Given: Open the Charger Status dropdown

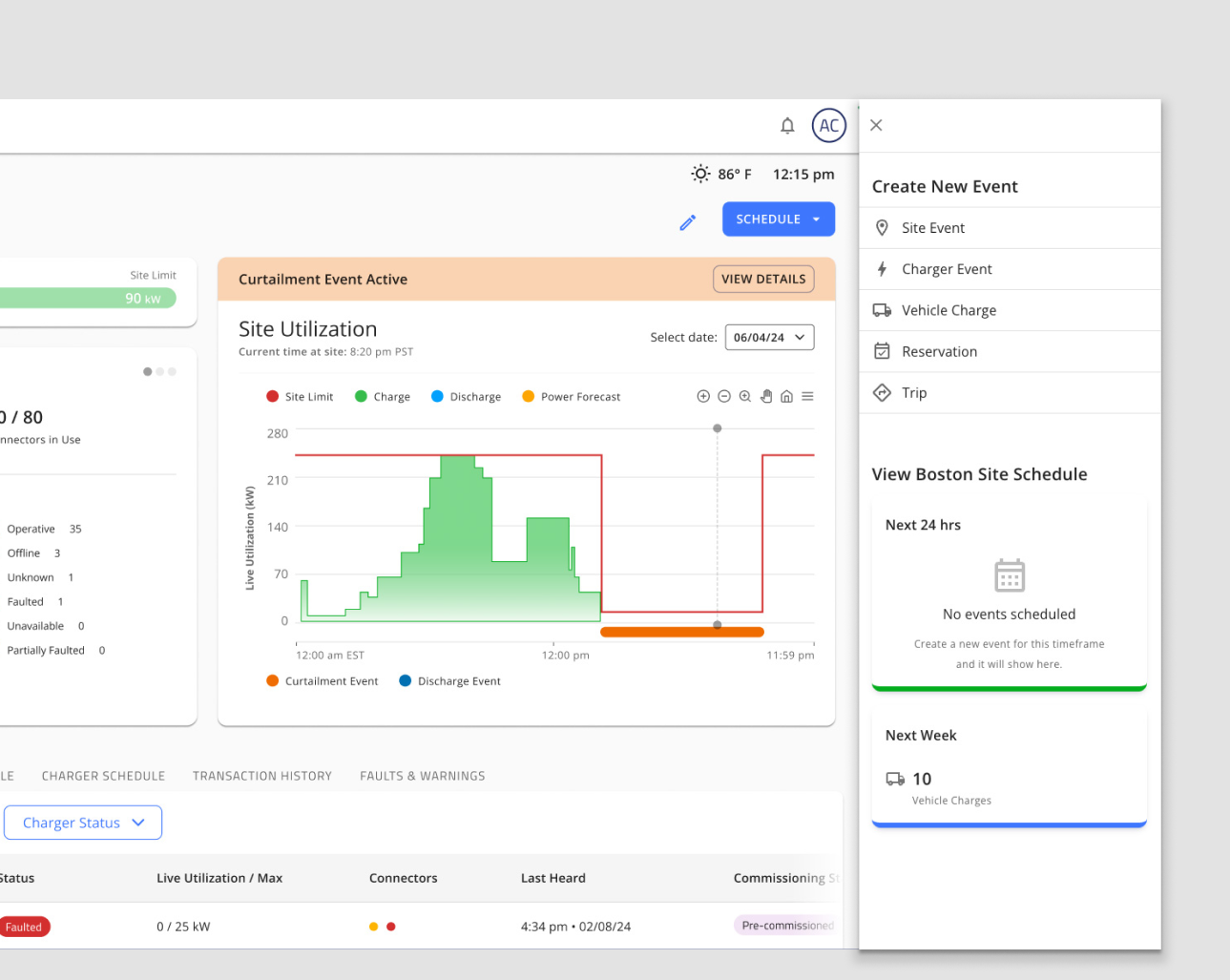Looking at the screenshot, I should [83, 823].
